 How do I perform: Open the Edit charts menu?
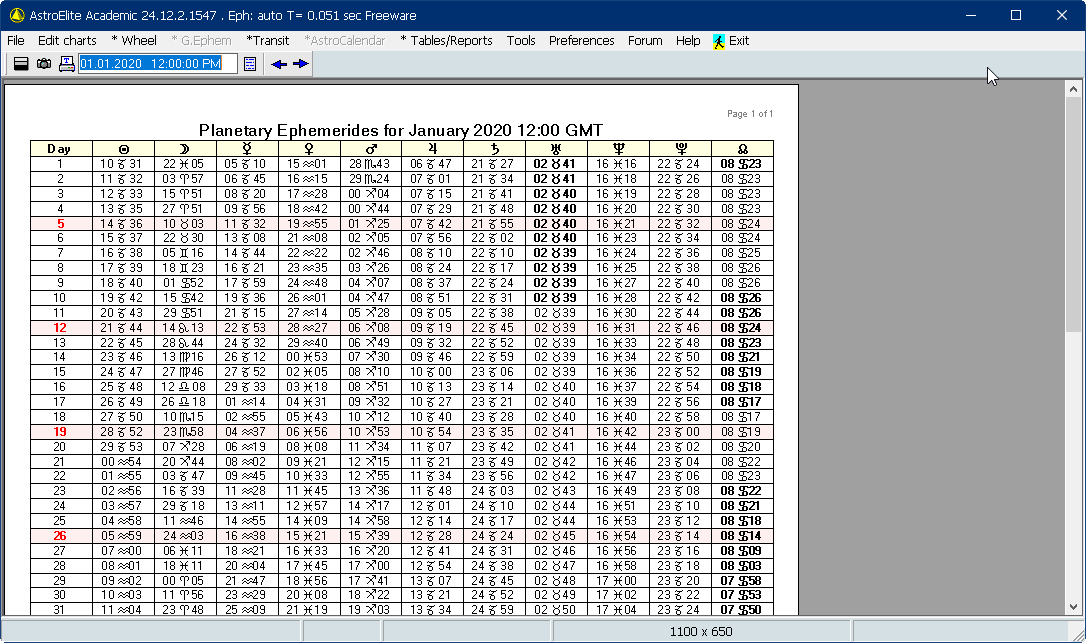pos(67,41)
